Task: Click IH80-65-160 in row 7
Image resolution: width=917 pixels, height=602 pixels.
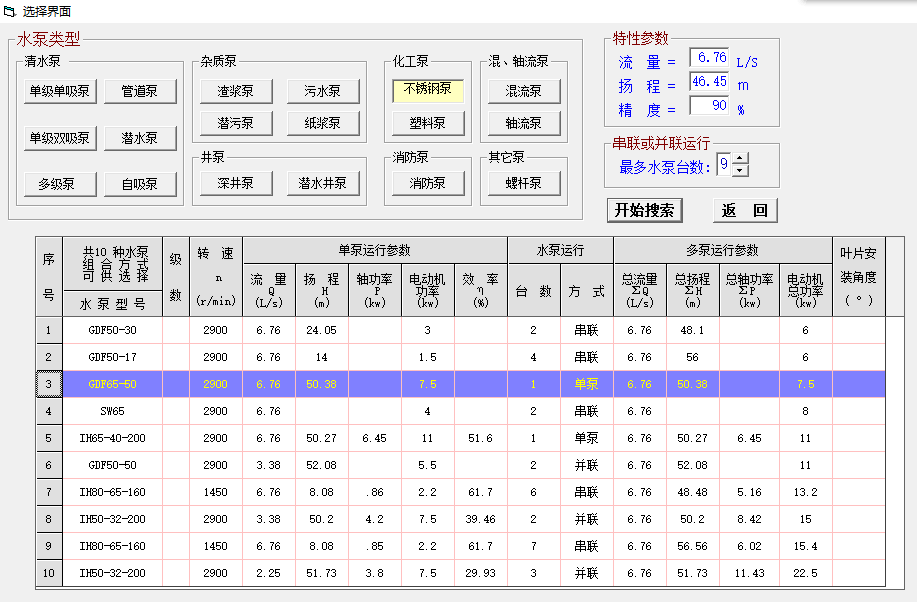Action: (112, 493)
